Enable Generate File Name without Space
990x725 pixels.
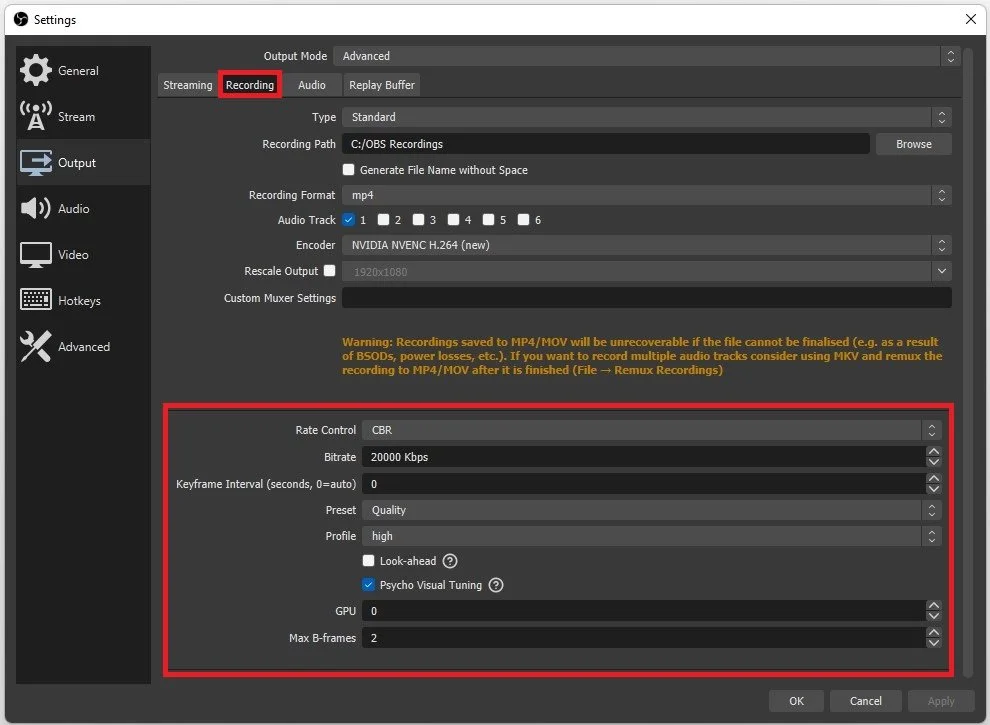[349, 169]
